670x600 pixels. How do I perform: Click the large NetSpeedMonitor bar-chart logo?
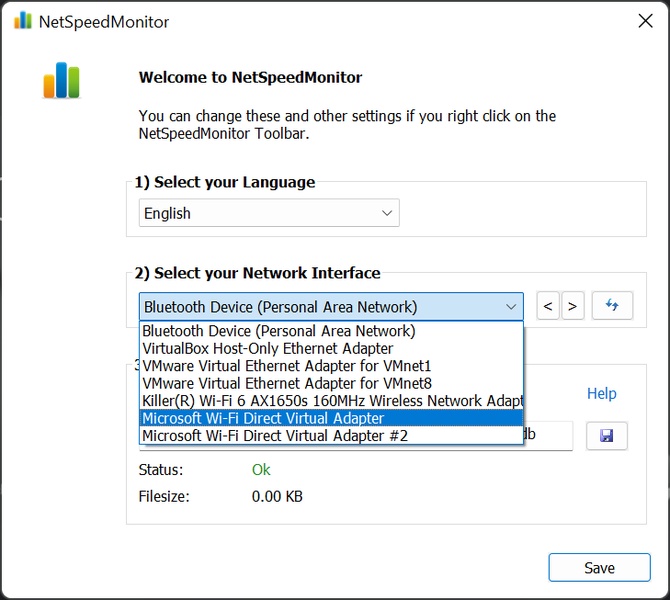[x=61, y=81]
